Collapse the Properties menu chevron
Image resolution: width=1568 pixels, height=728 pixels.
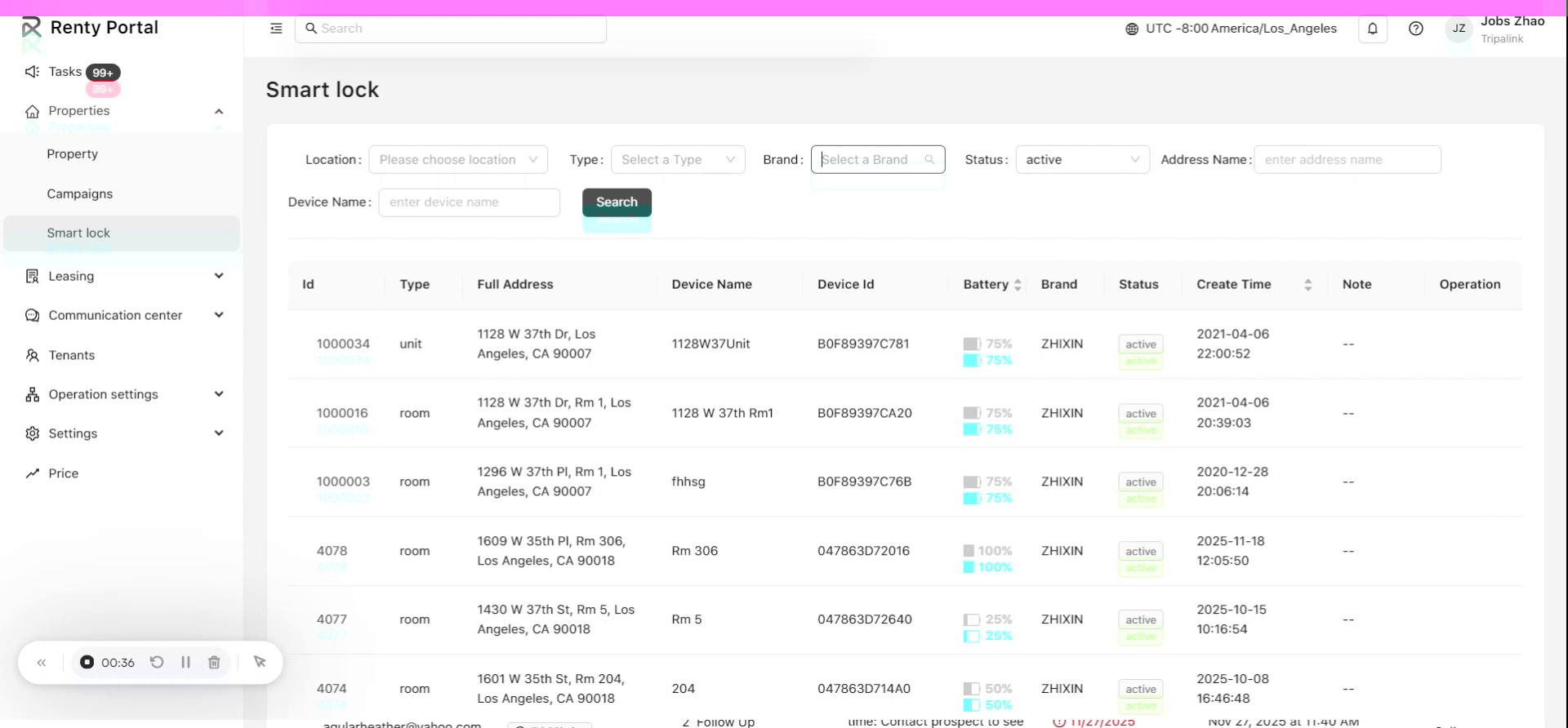(219, 111)
